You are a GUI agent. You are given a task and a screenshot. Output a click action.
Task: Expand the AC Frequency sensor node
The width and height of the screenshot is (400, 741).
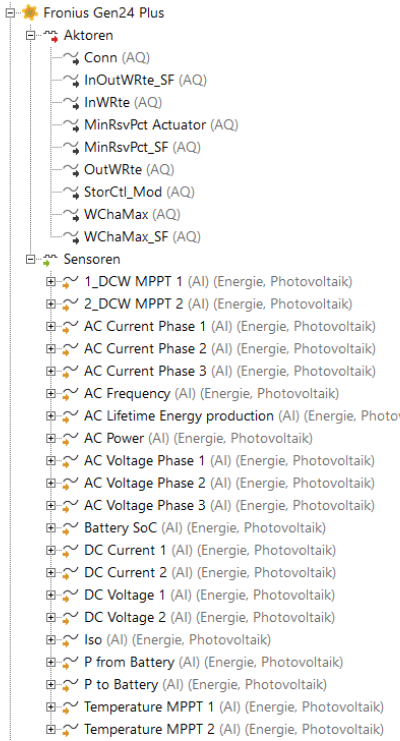pyautogui.click(x=51, y=394)
